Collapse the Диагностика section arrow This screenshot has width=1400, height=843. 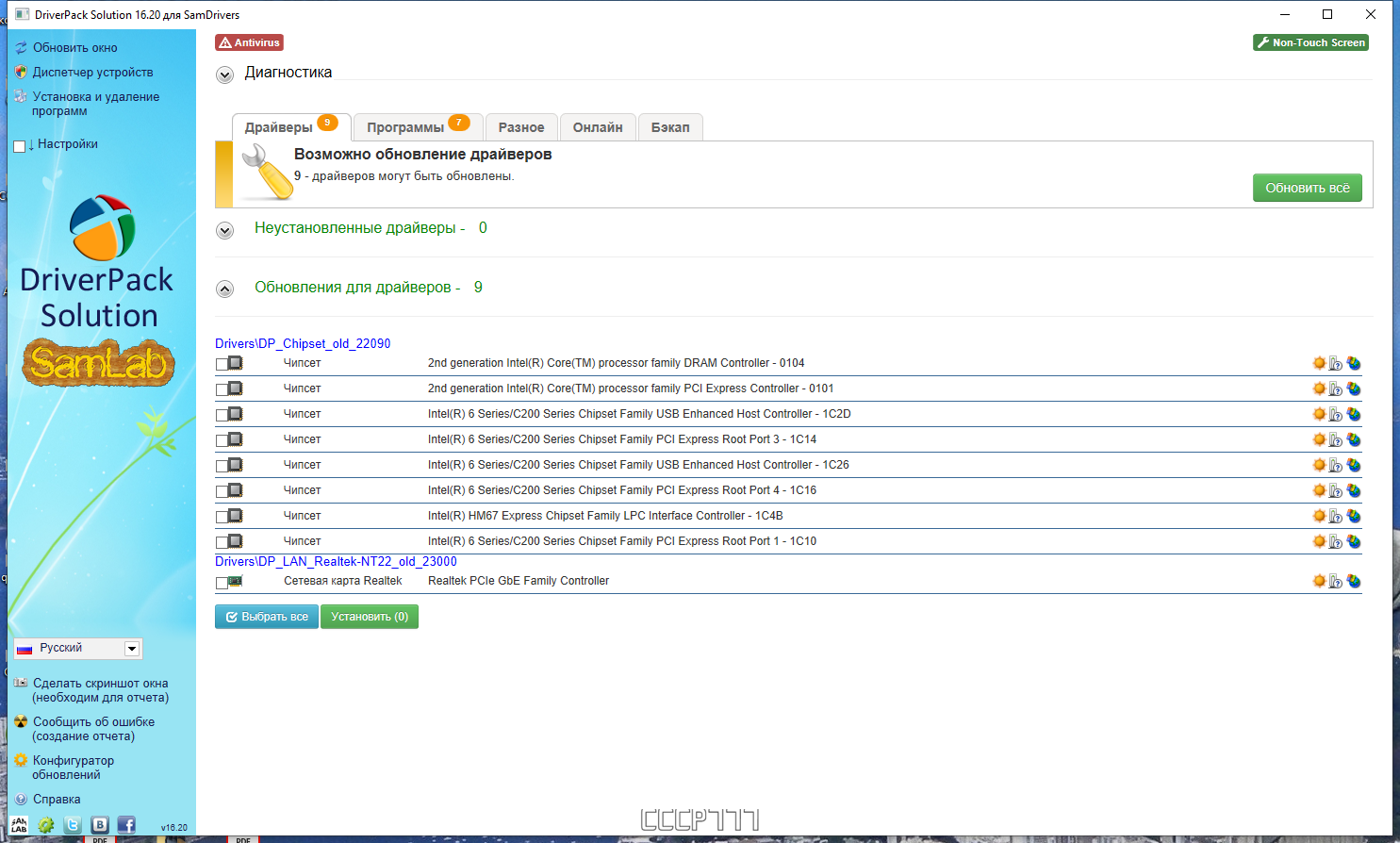224,75
